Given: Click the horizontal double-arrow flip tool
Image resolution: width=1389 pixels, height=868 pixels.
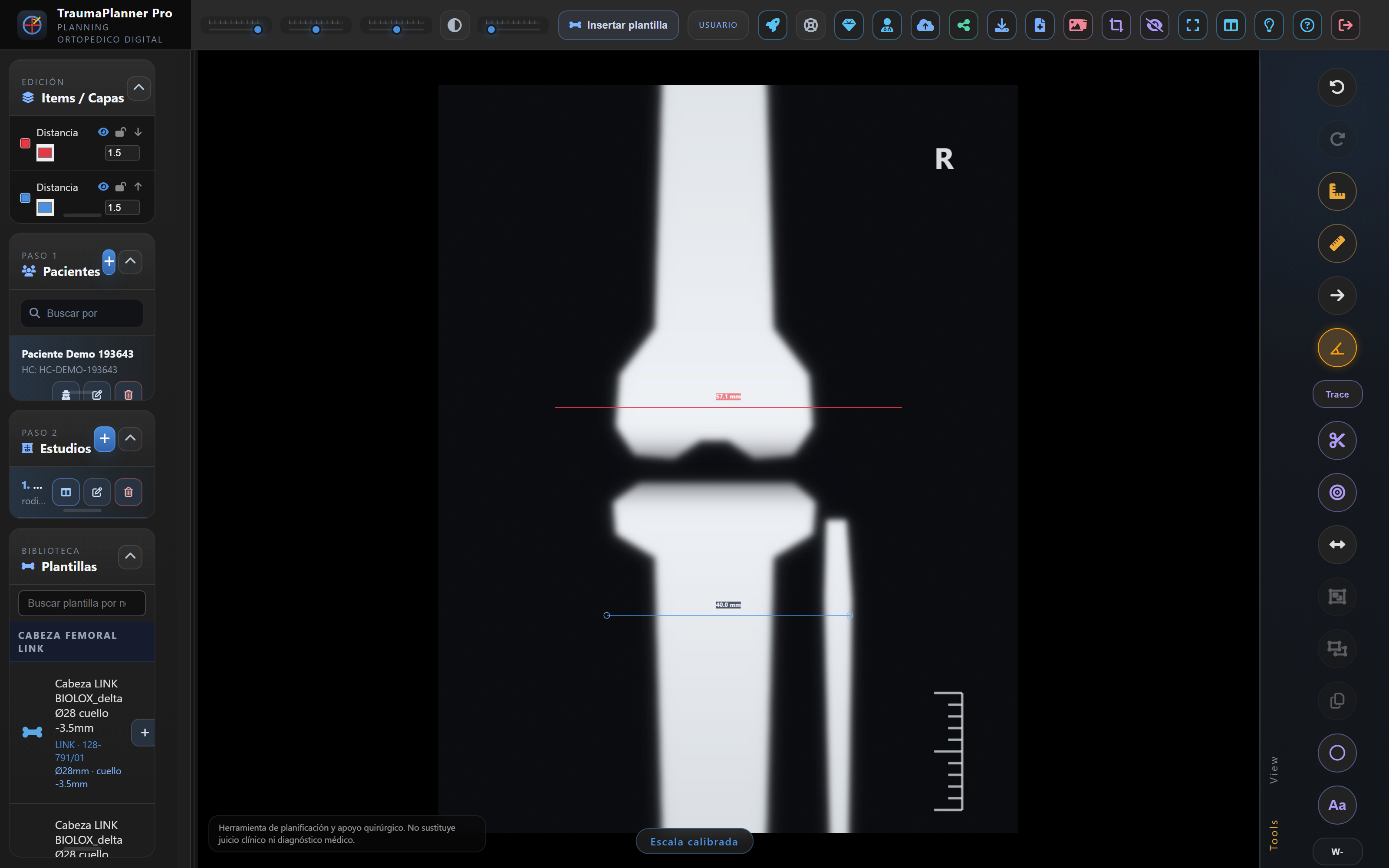Looking at the screenshot, I should tap(1337, 544).
